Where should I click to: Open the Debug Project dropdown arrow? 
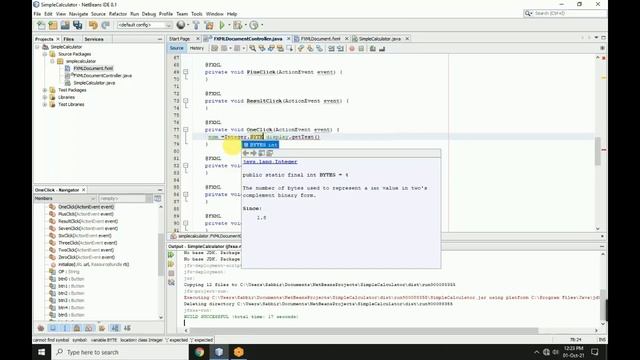pos(246,25)
